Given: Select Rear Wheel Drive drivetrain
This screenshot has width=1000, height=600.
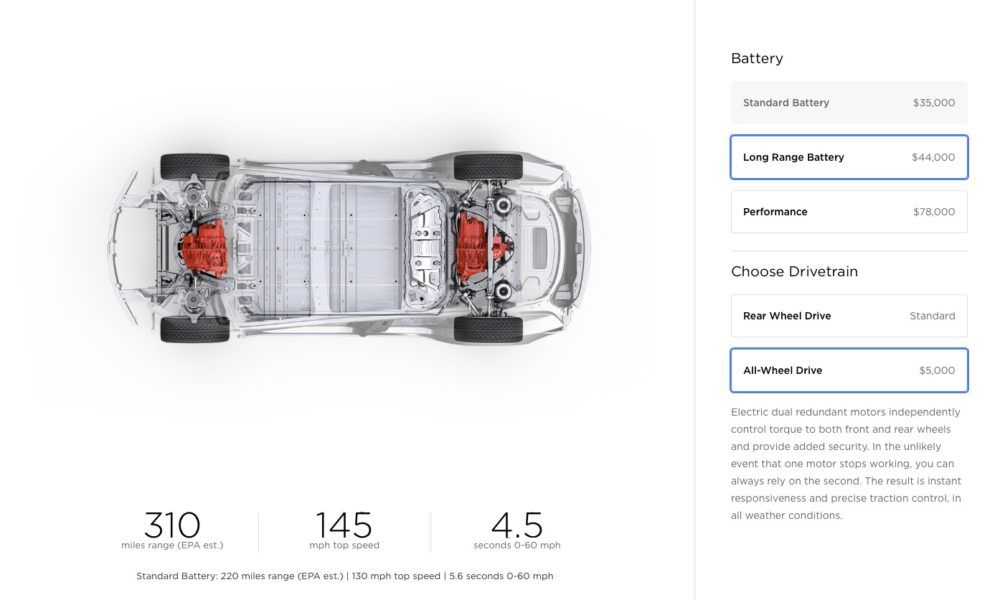Looking at the screenshot, I should point(849,316).
